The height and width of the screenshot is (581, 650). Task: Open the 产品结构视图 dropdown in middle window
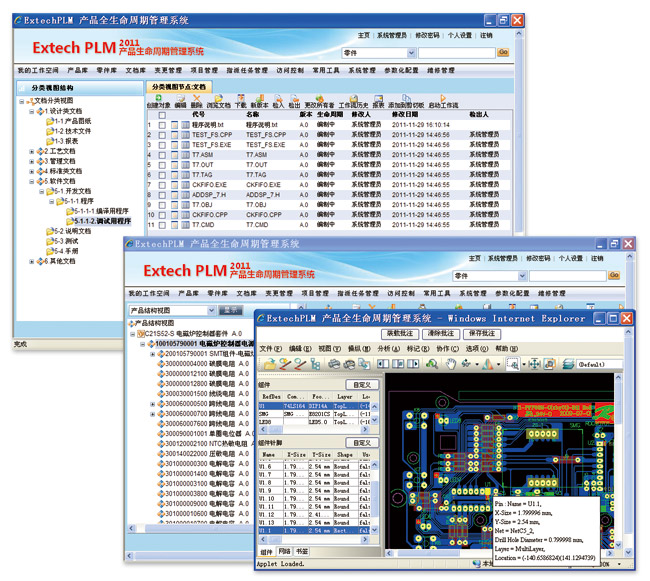[x=211, y=310]
